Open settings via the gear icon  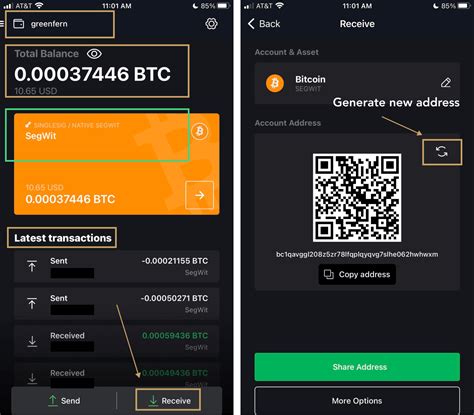point(211,24)
